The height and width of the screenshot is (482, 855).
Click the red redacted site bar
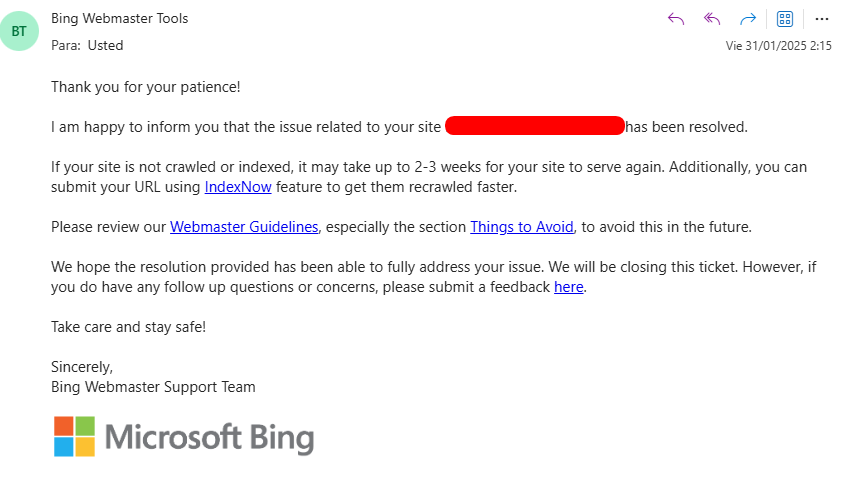(534, 127)
